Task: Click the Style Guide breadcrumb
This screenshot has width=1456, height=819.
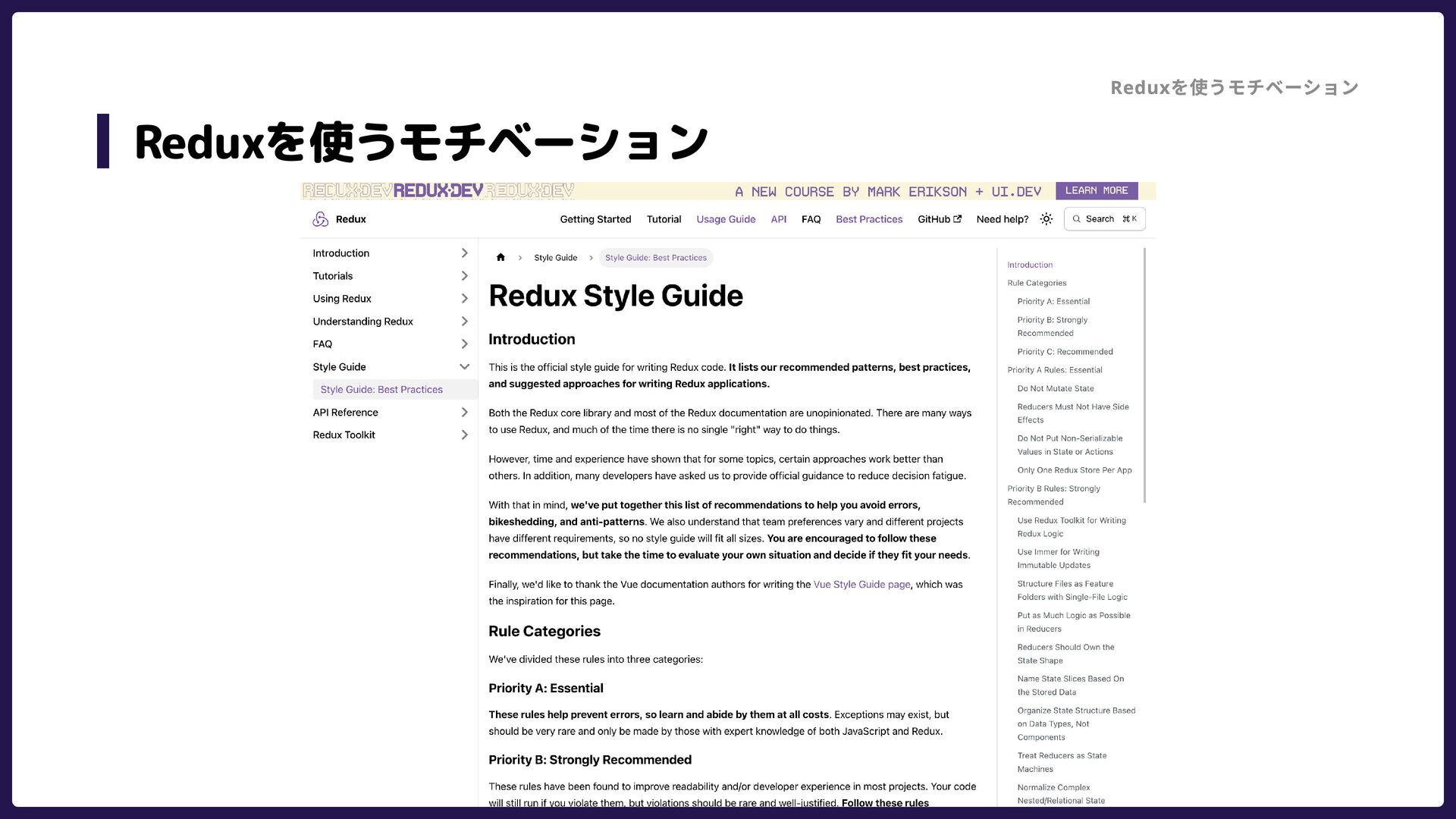Action: coord(555,258)
